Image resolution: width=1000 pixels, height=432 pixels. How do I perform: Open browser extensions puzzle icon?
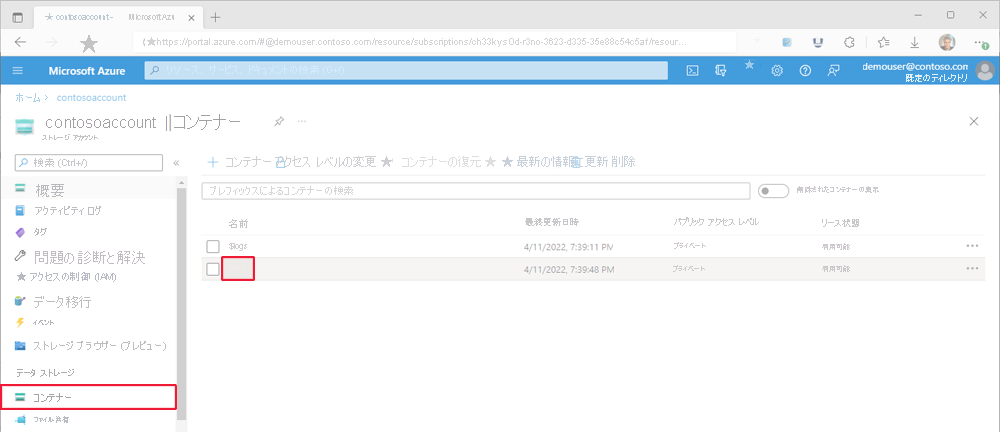coord(849,42)
